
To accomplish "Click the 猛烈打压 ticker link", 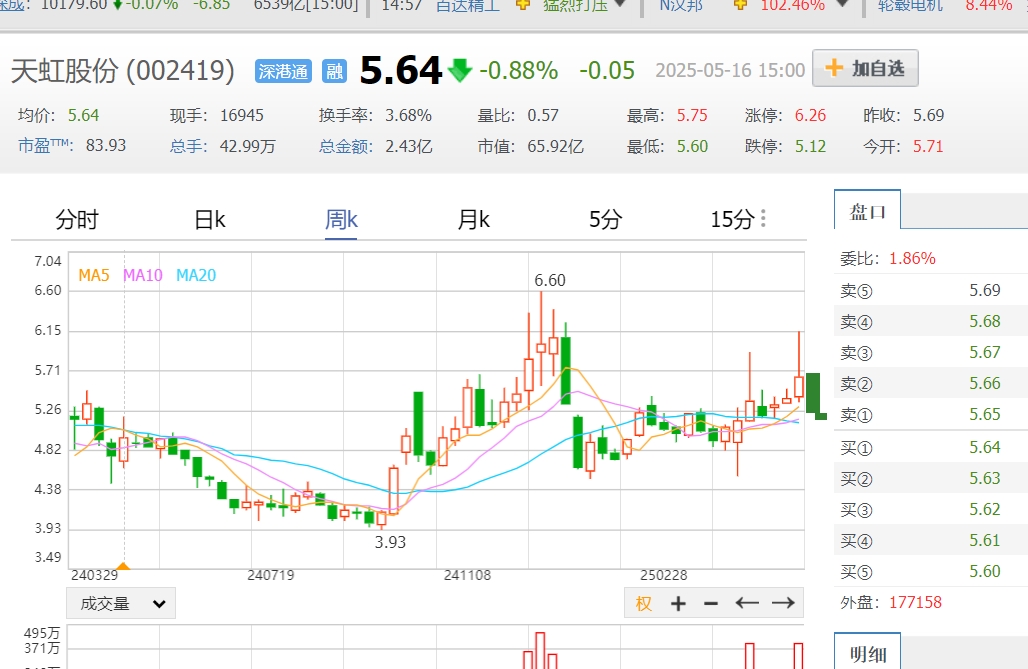I will (x=576, y=5).
